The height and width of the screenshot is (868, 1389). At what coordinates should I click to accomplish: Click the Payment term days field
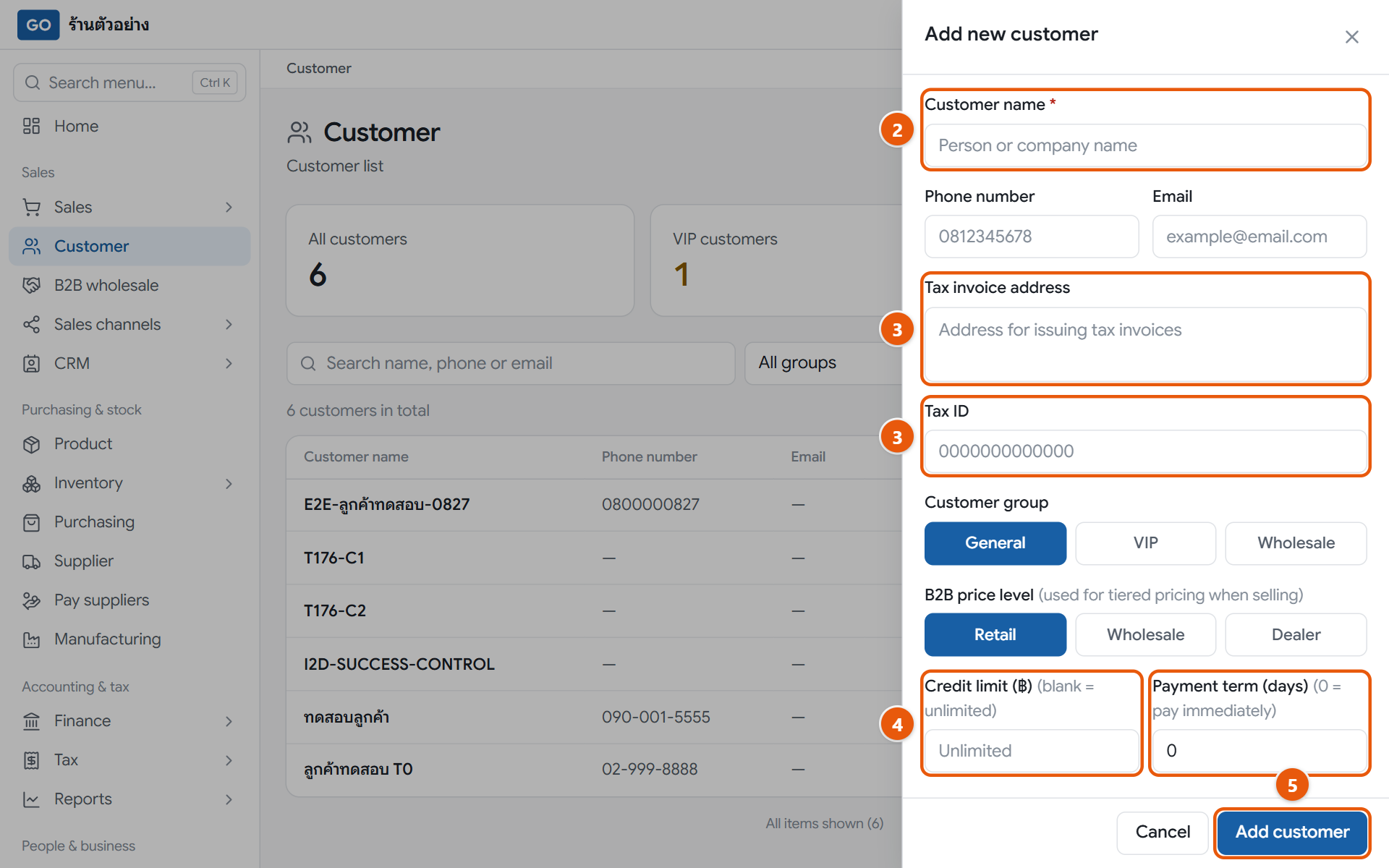pos(1259,750)
